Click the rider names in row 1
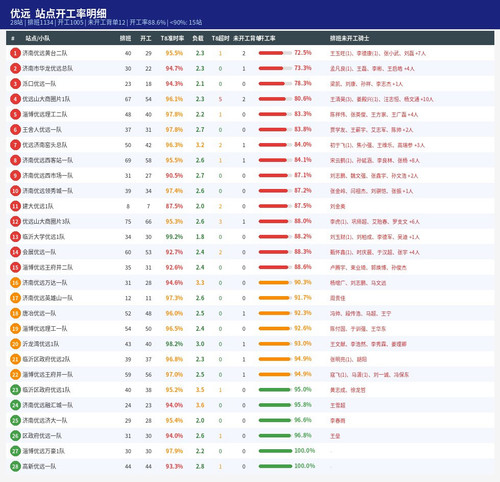The height and width of the screenshot is (482, 500). click(x=378, y=53)
